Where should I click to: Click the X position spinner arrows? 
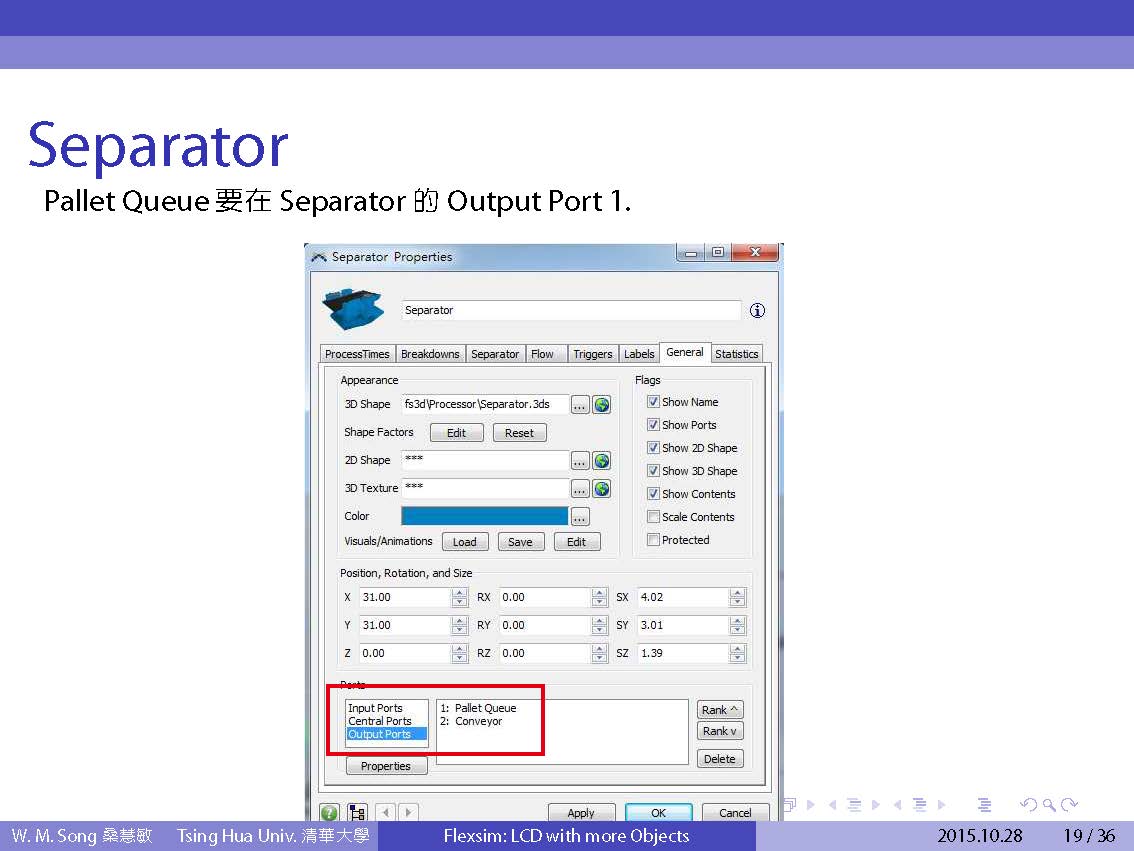(459, 597)
